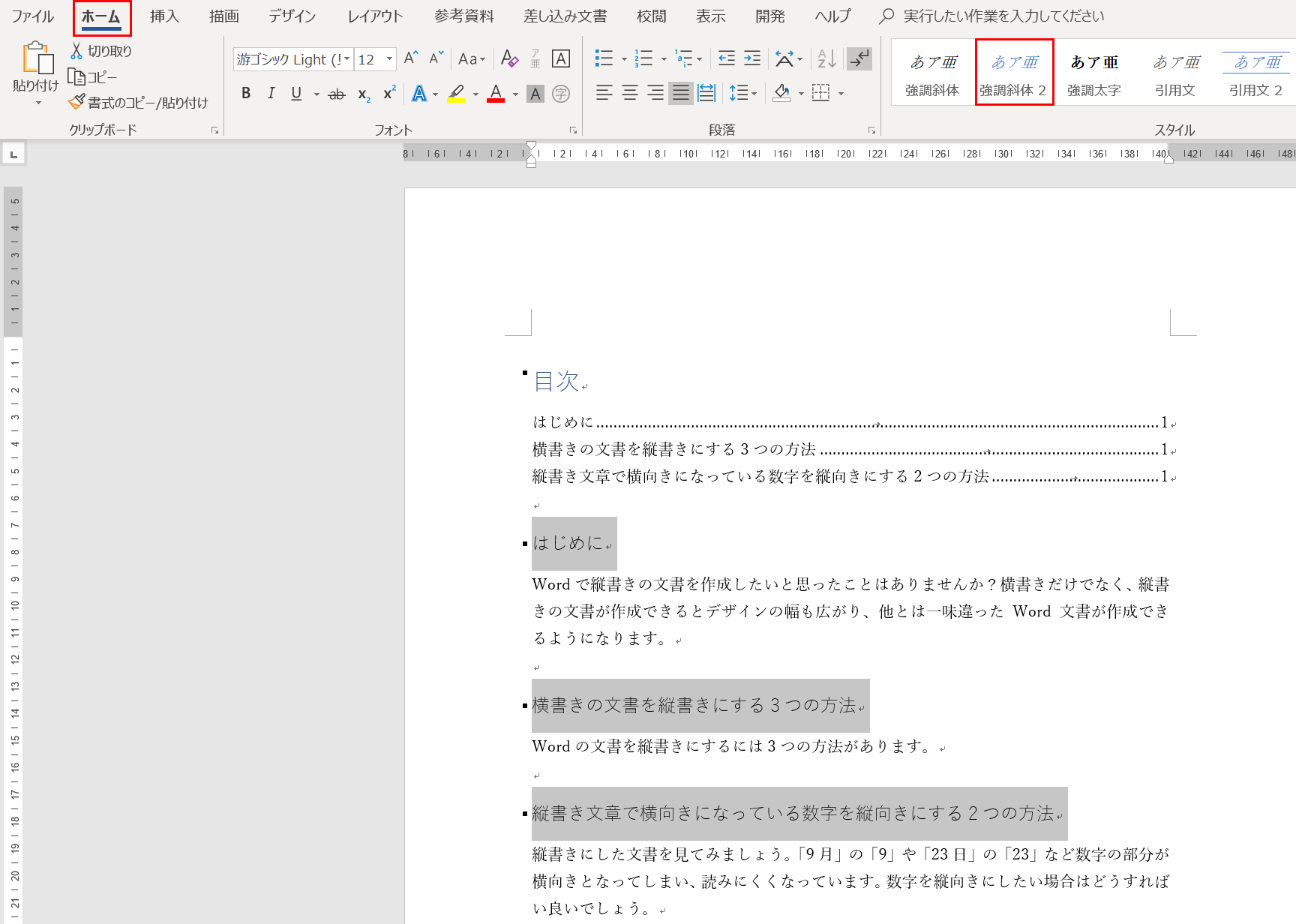
Task: Open the font name dropdown
Action: [x=347, y=59]
